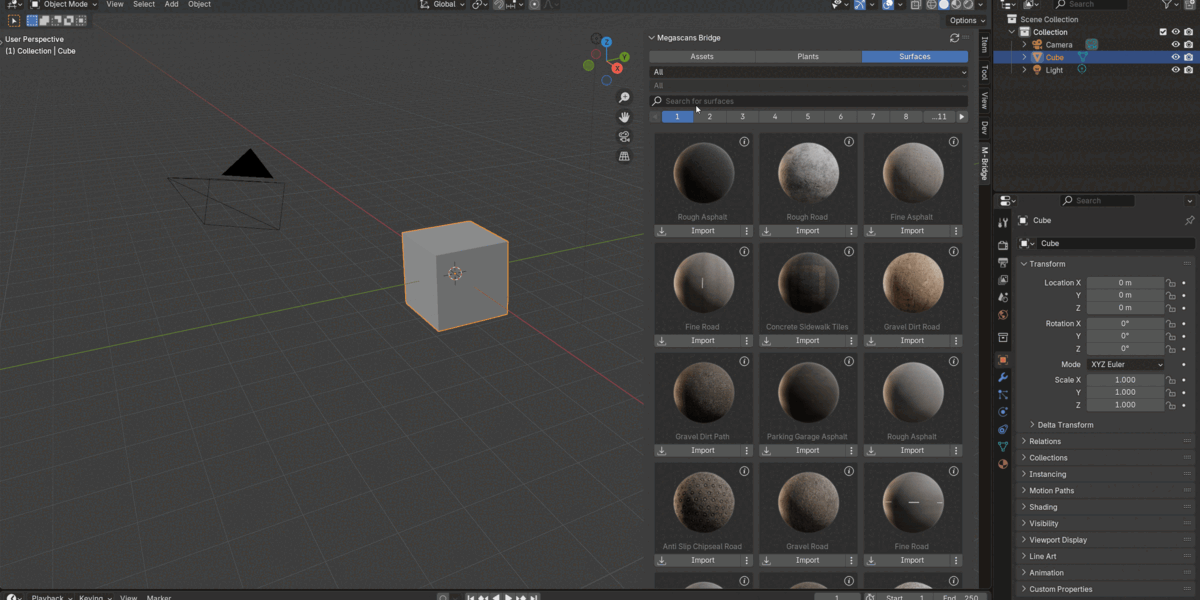Screen dimensions: 1200x600
Task: Pin the Cube properties panel
Action: click(1189, 220)
